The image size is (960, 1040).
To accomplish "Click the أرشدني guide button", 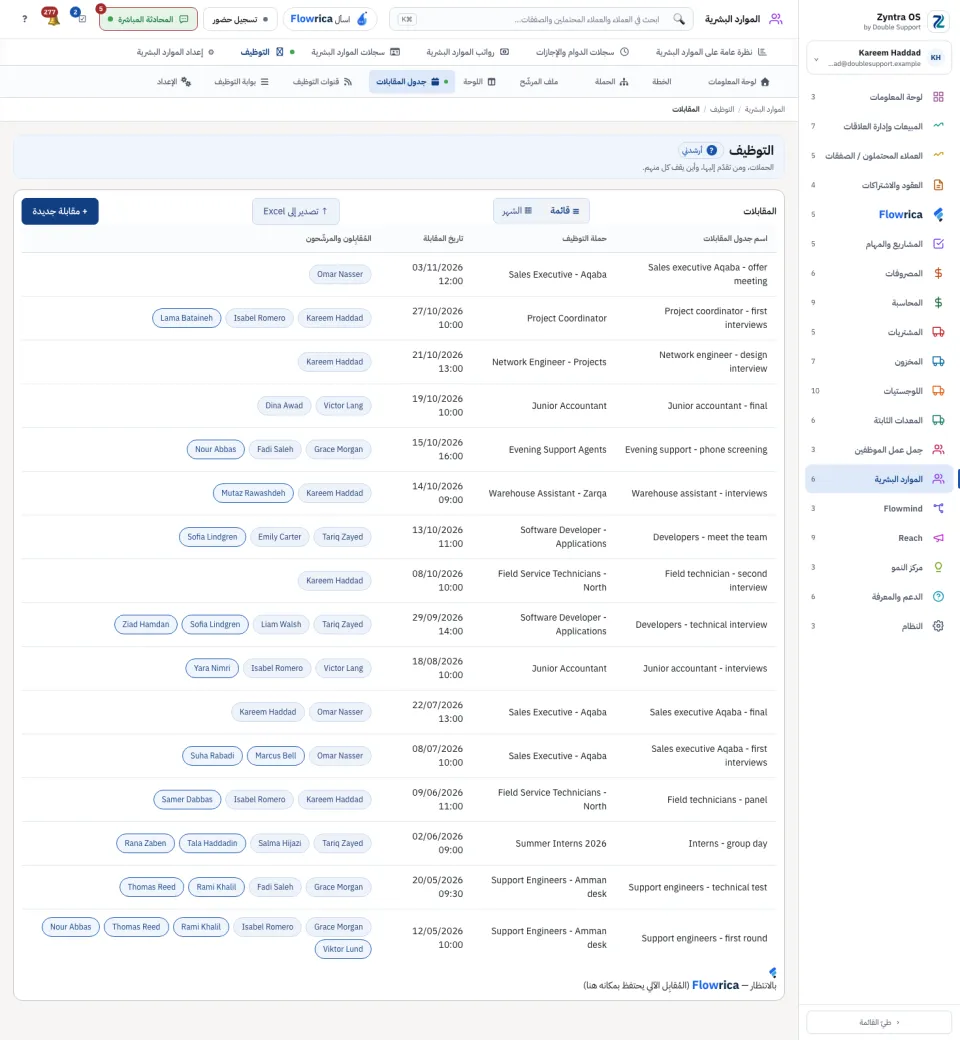I will [x=699, y=151].
